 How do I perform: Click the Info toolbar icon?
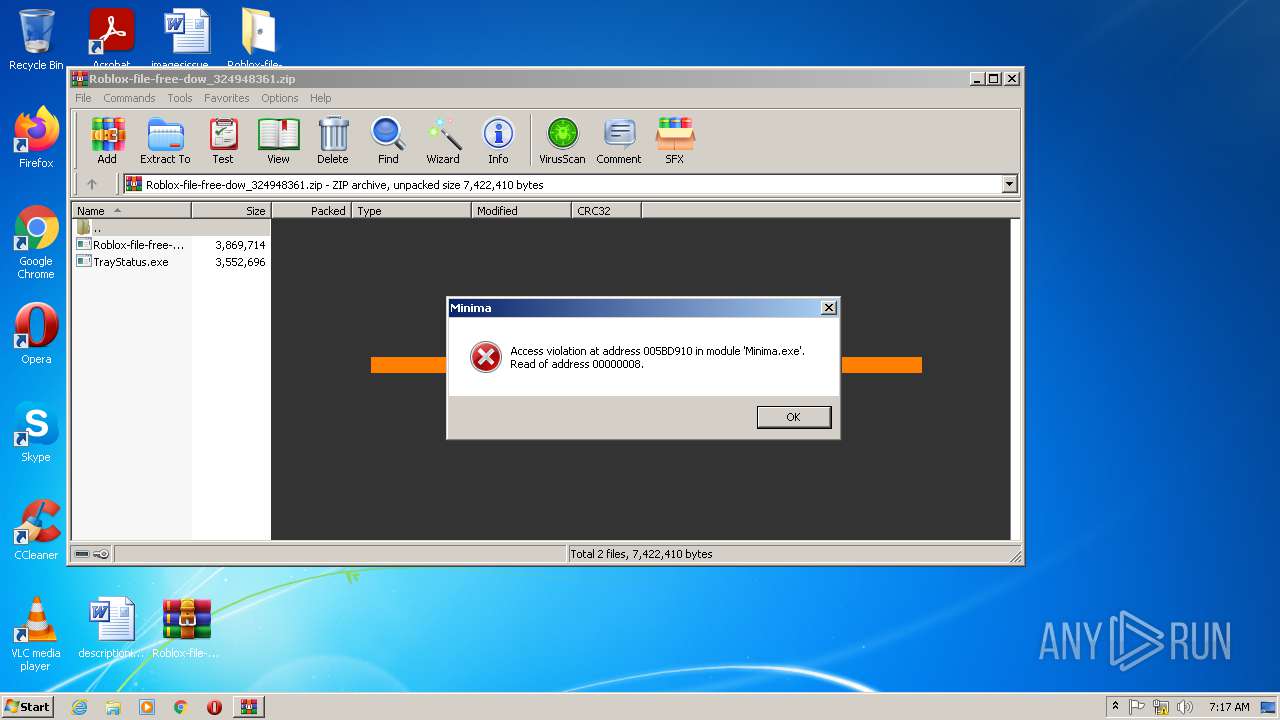(x=498, y=141)
